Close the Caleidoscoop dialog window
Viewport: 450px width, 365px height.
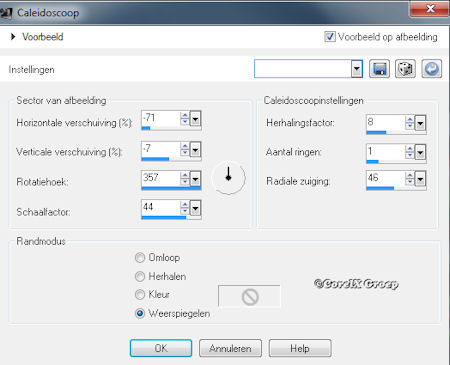[430, 8]
